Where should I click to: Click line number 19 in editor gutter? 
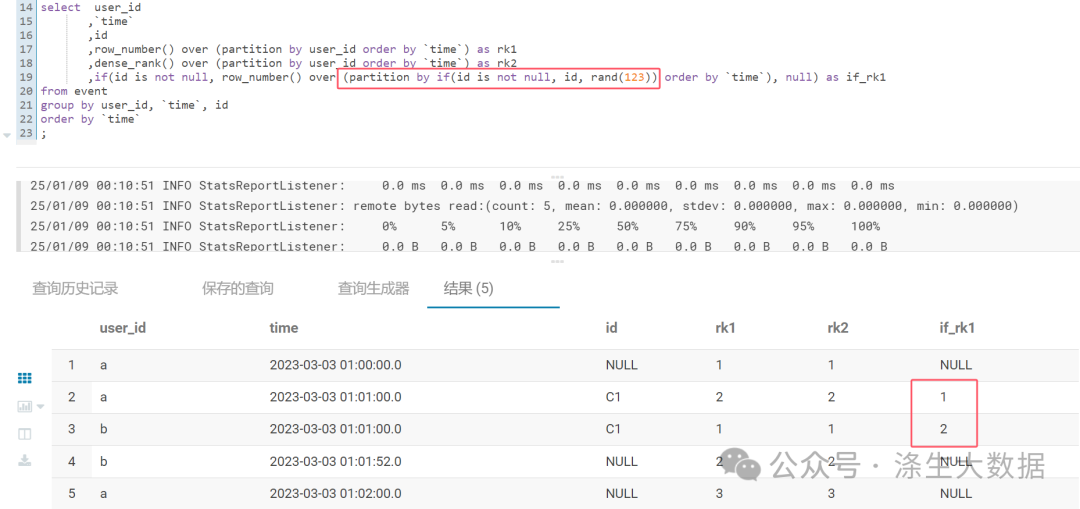coord(26,77)
